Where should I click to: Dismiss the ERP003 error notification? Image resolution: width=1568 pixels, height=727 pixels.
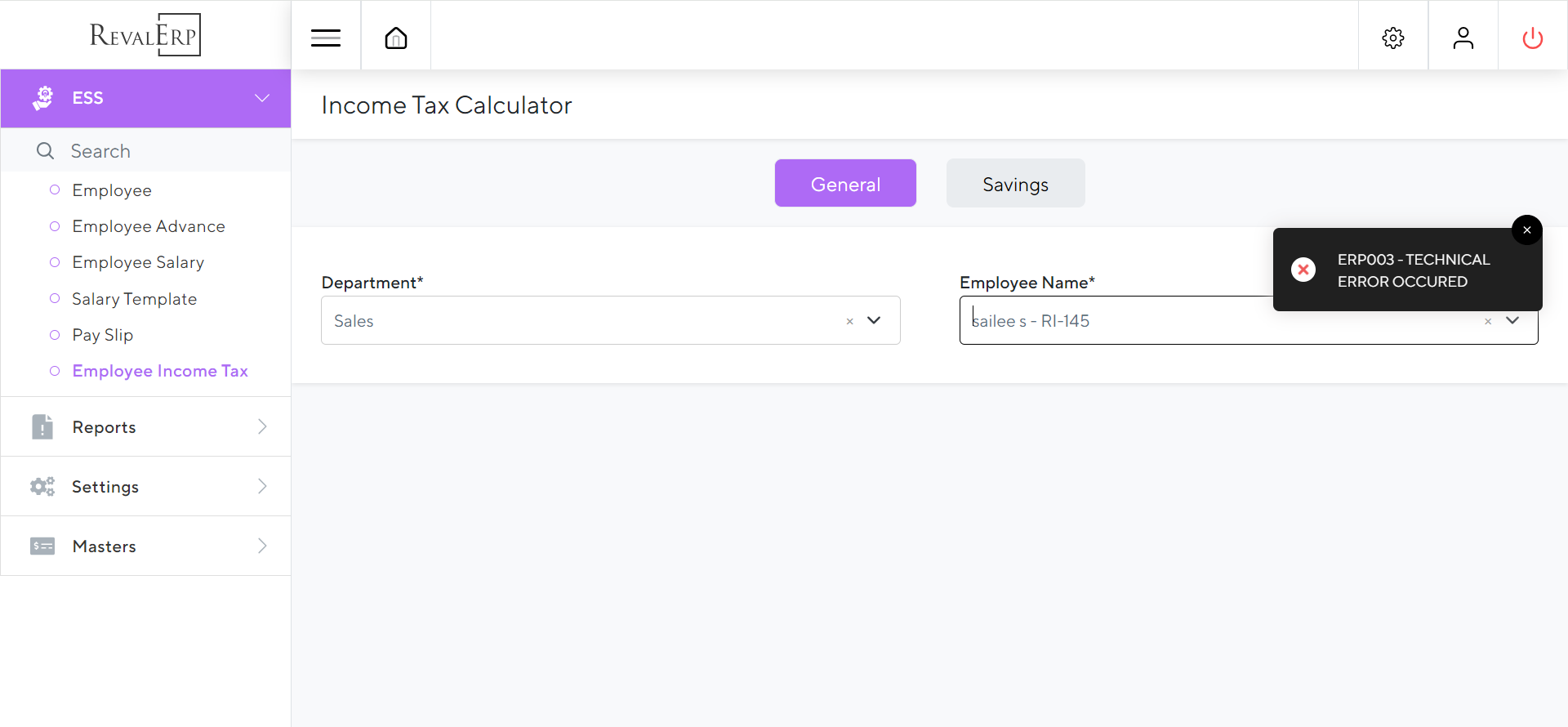(x=1526, y=230)
